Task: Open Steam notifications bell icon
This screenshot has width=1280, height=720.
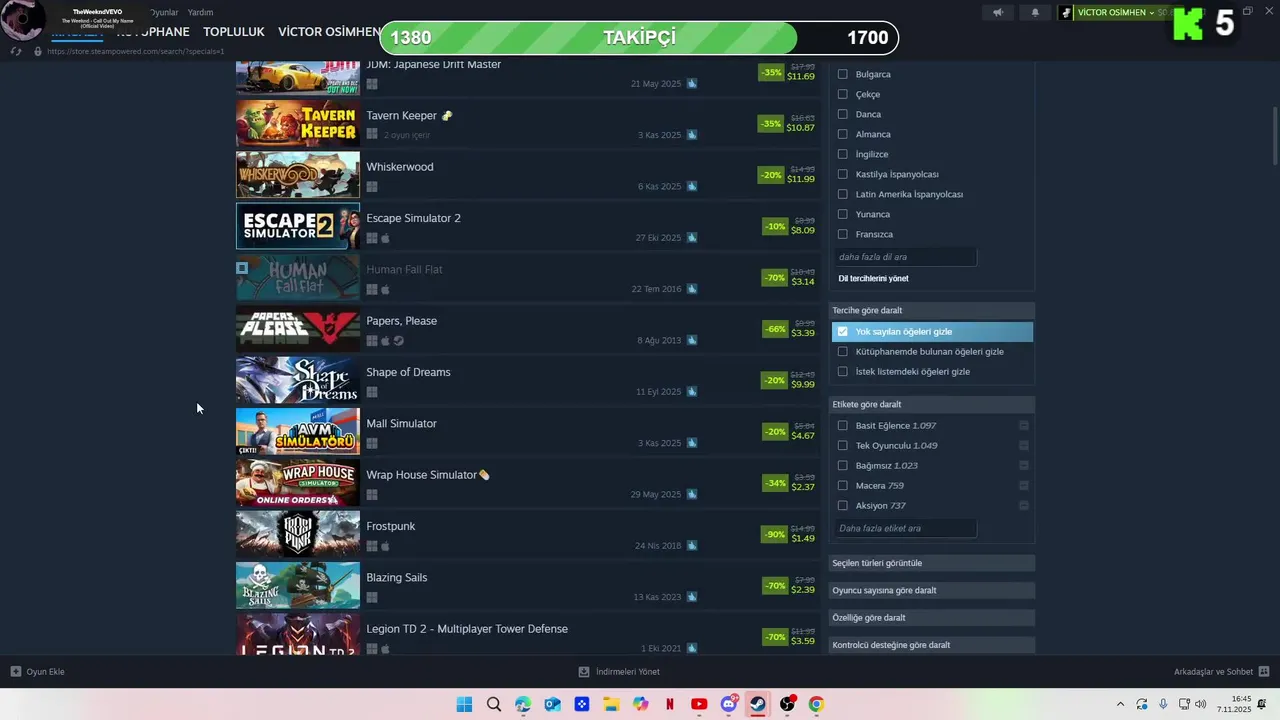Action: pyautogui.click(x=1035, y=13)
